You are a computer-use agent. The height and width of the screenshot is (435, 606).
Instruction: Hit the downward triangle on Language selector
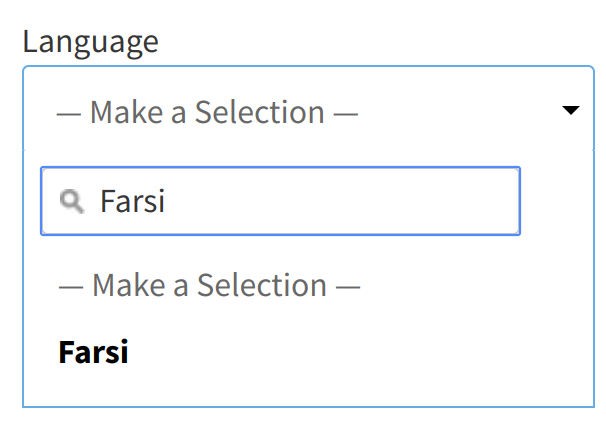(571, 111)
